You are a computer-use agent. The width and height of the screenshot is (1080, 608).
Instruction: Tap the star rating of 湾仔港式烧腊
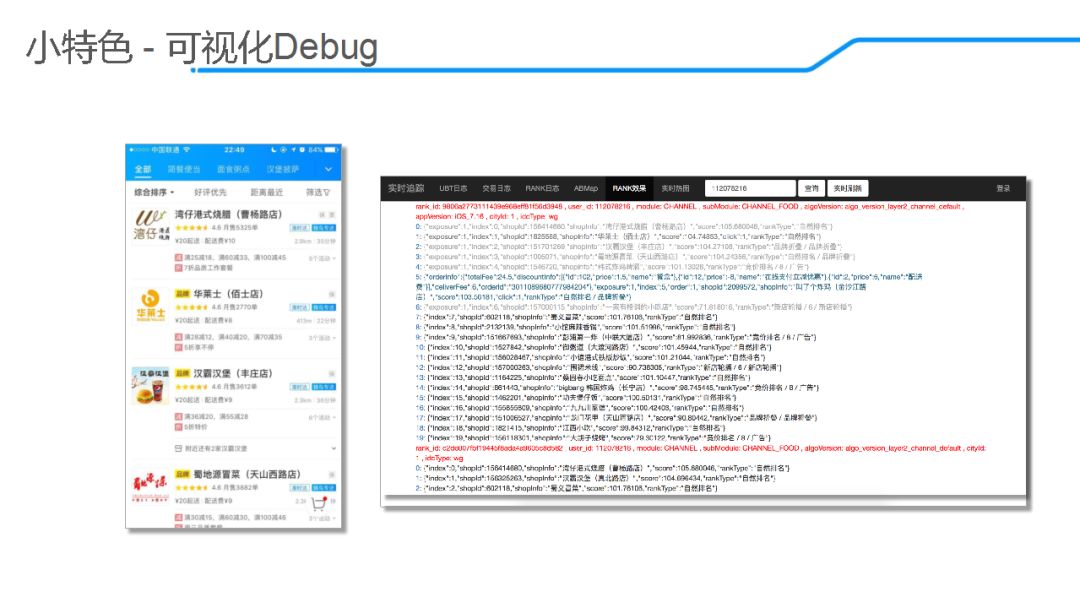coord(191,228)
